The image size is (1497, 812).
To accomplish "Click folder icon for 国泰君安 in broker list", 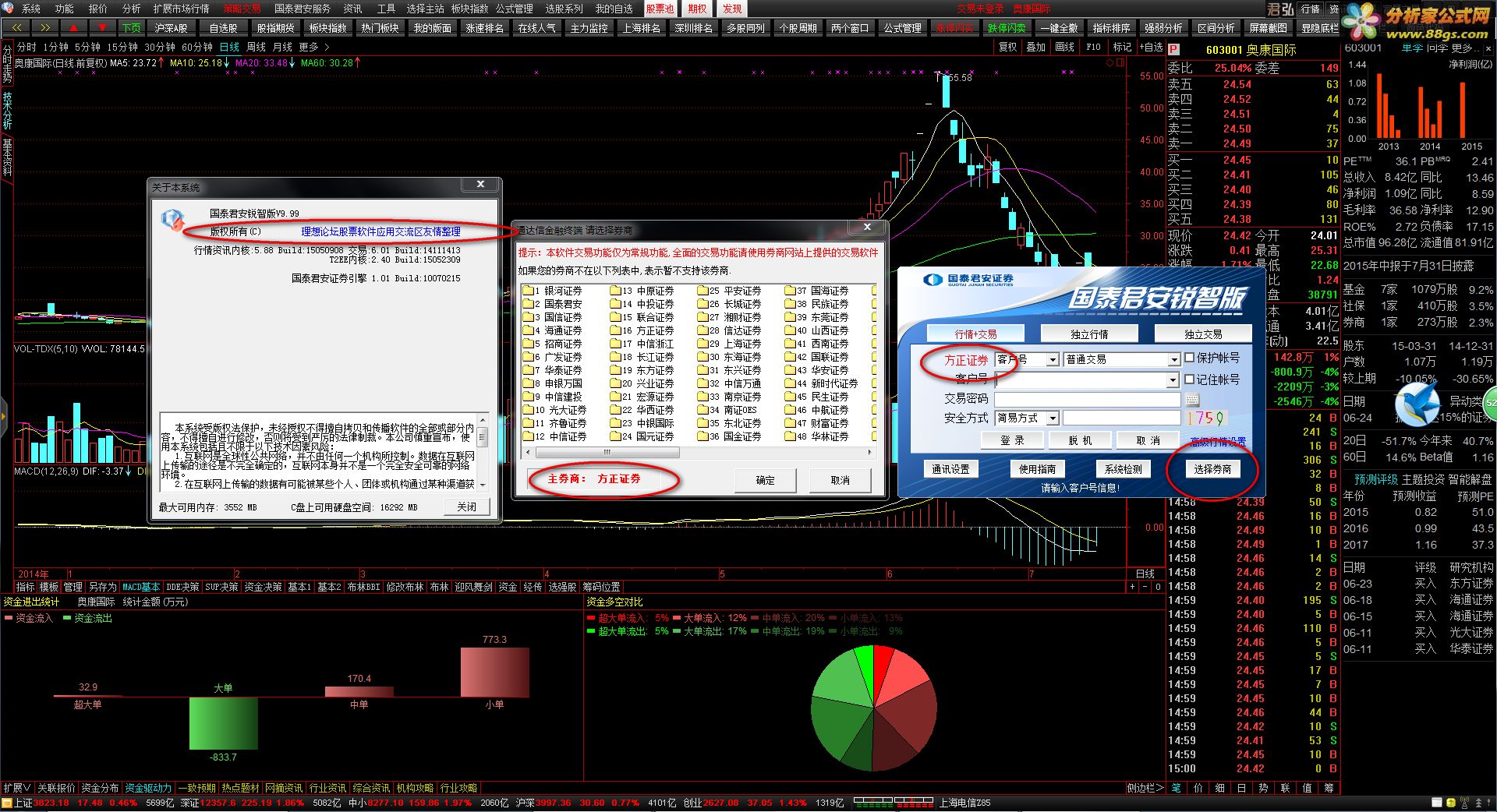I will pos(528,304).
